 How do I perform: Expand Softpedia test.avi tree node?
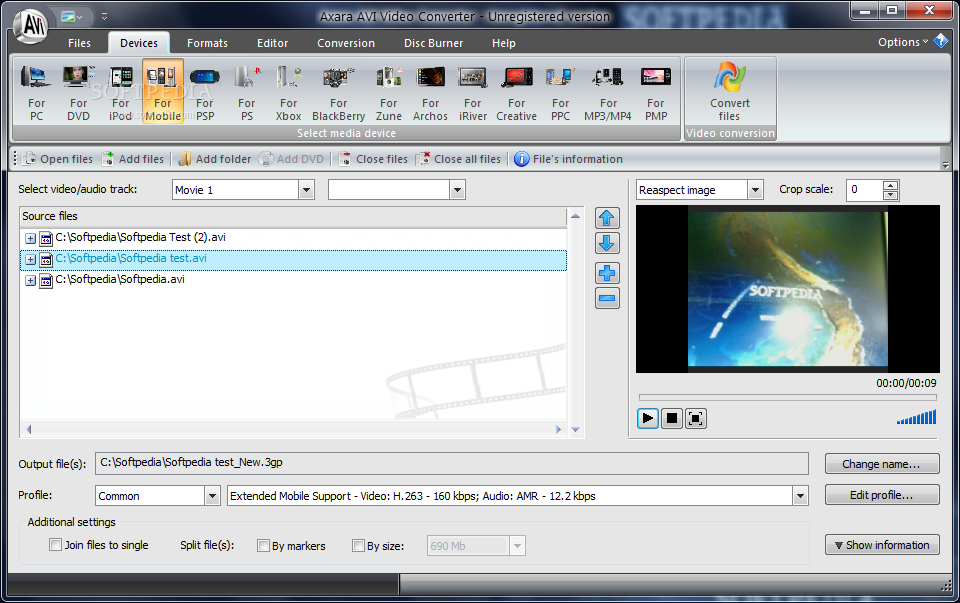tap(30, 260)
